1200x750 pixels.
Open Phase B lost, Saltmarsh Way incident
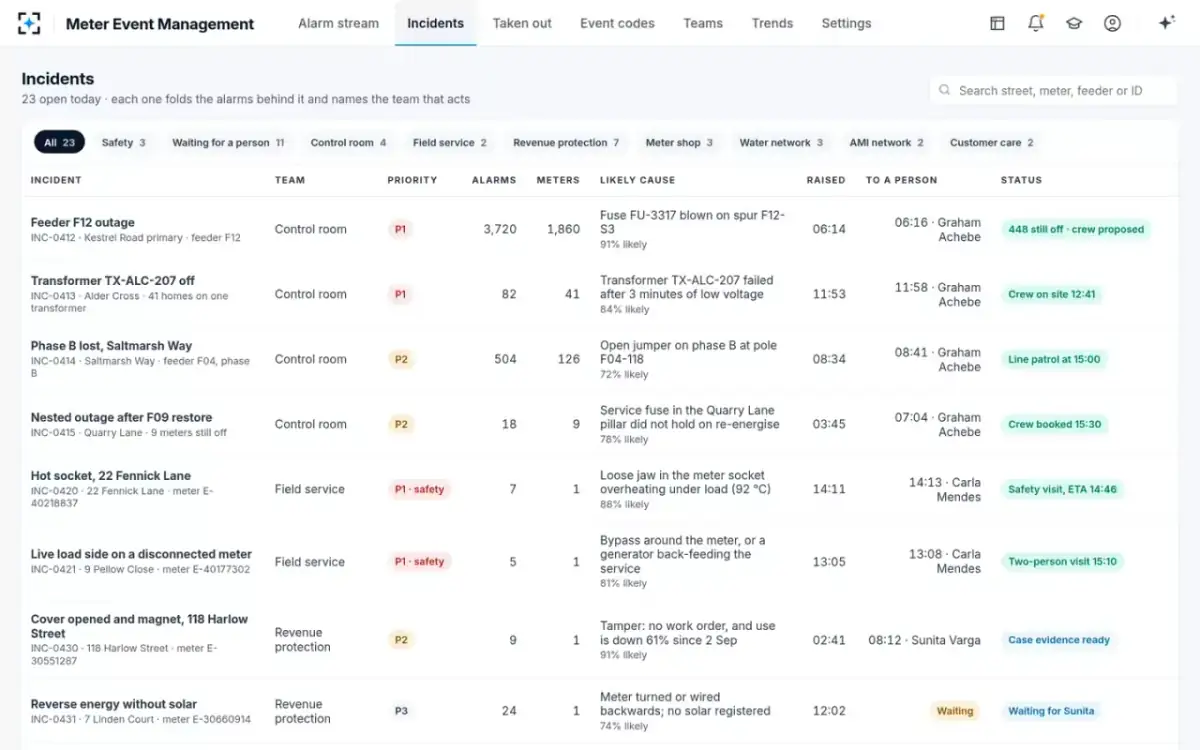[x=111, y=345]
